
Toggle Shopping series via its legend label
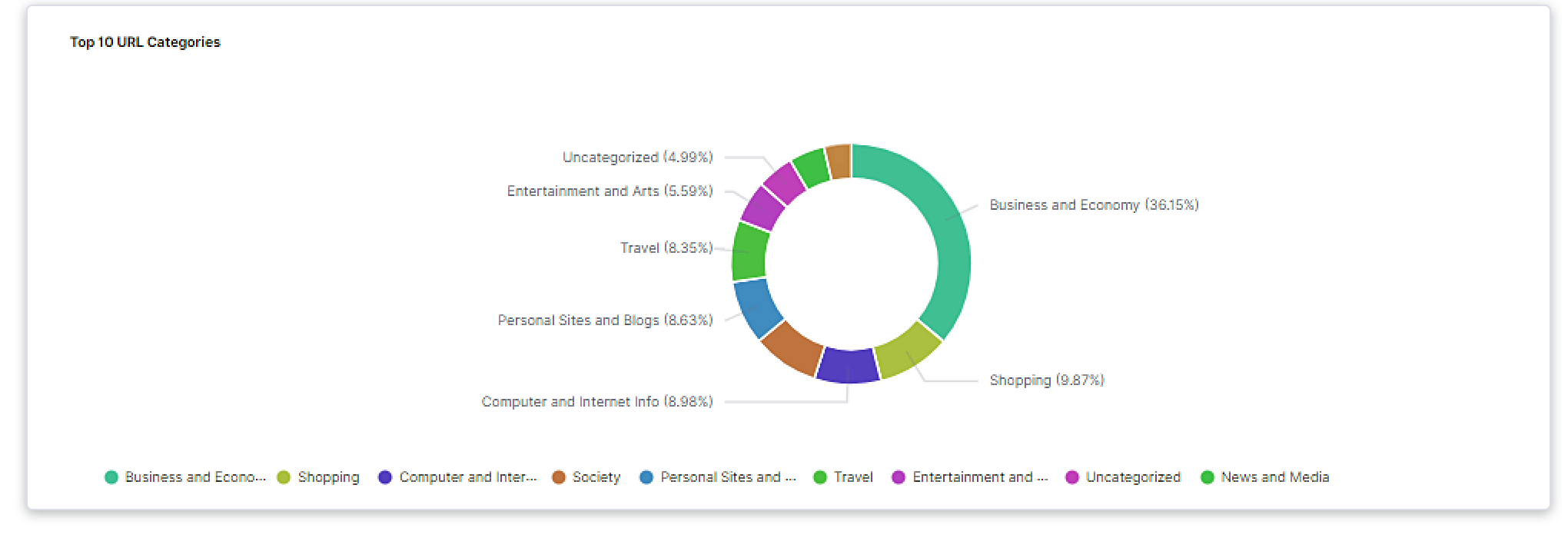(328, 477)
